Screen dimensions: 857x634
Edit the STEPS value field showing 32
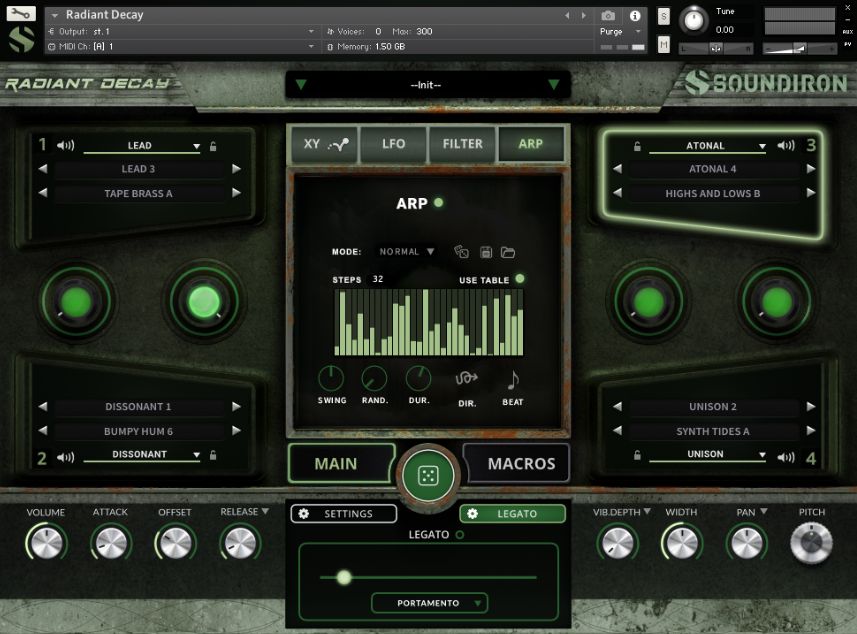click(x=377, y=280)
